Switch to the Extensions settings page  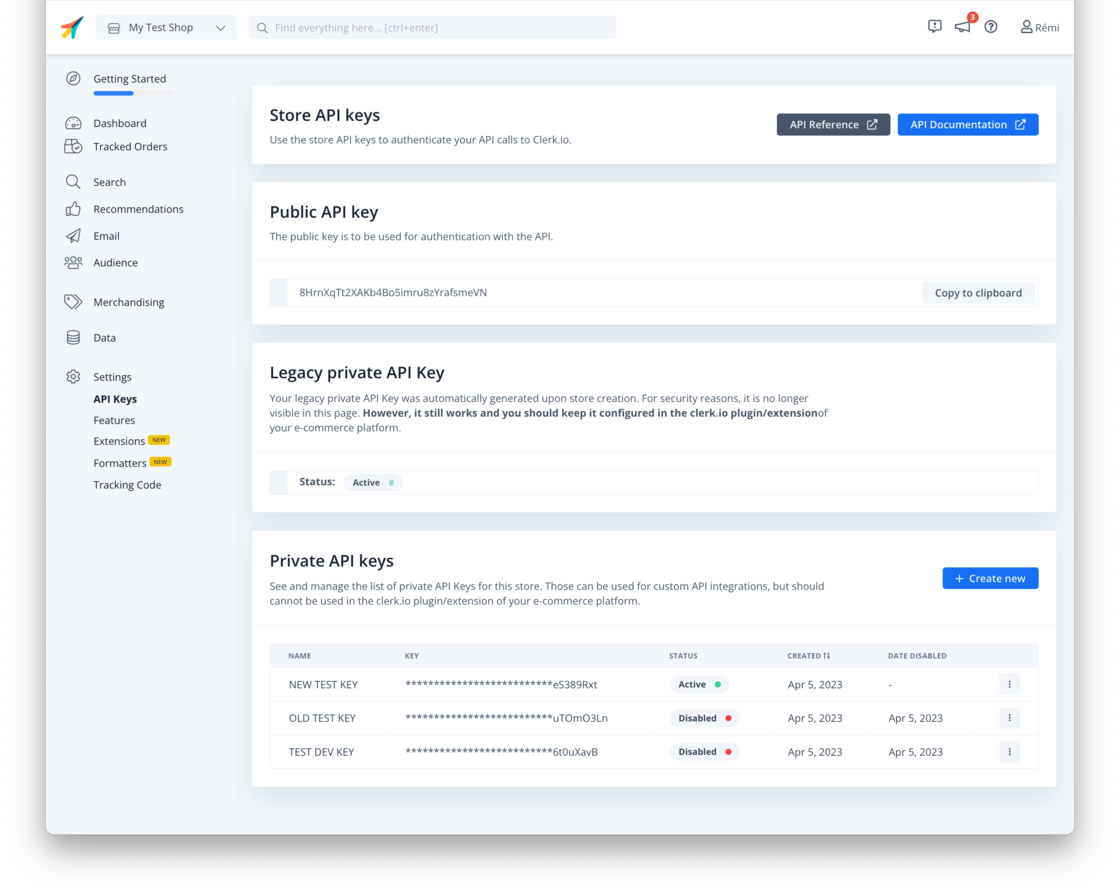pyautogui.click(x=117, y=440)
